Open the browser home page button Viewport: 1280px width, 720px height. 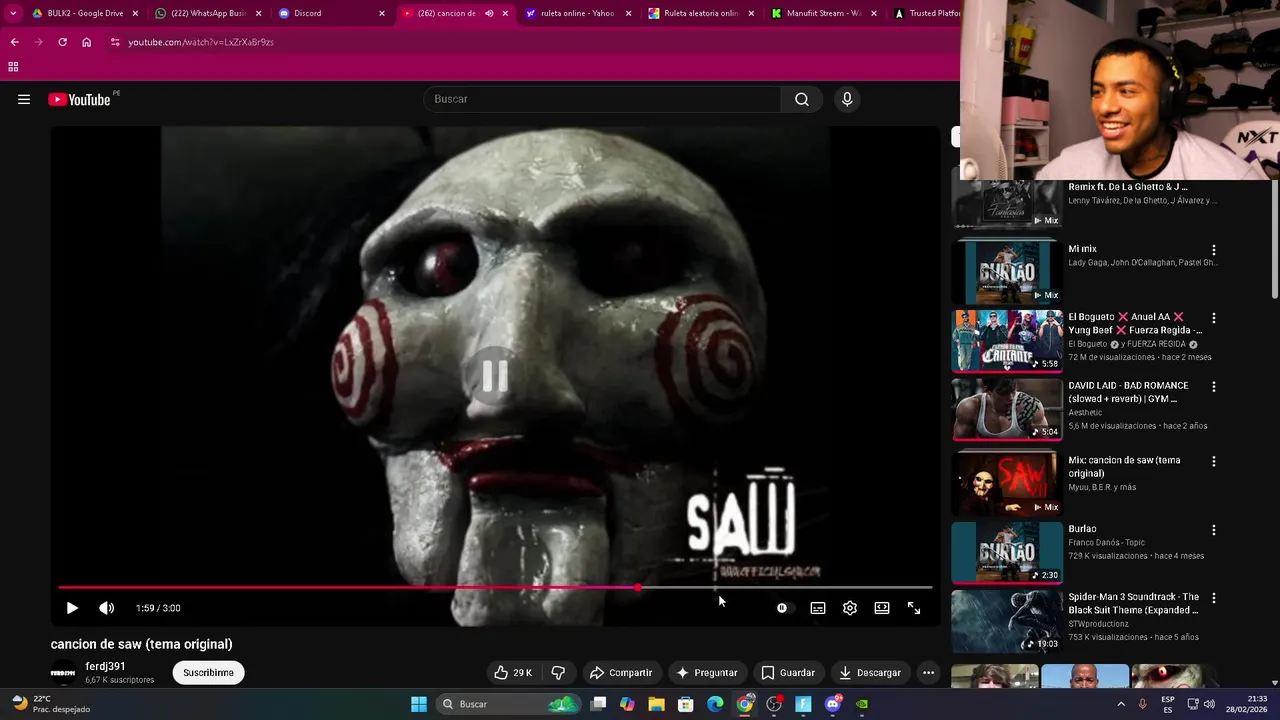[86, 42]
